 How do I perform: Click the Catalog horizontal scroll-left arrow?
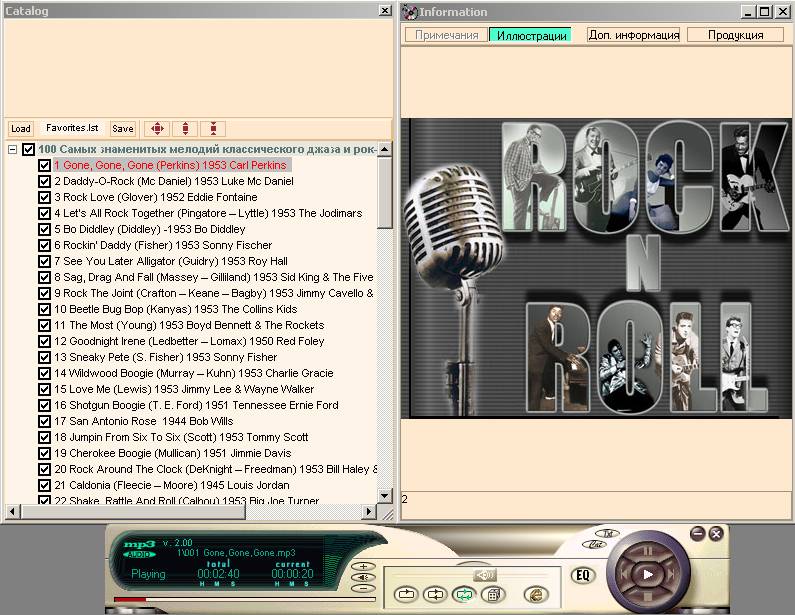tap(12, 512)
